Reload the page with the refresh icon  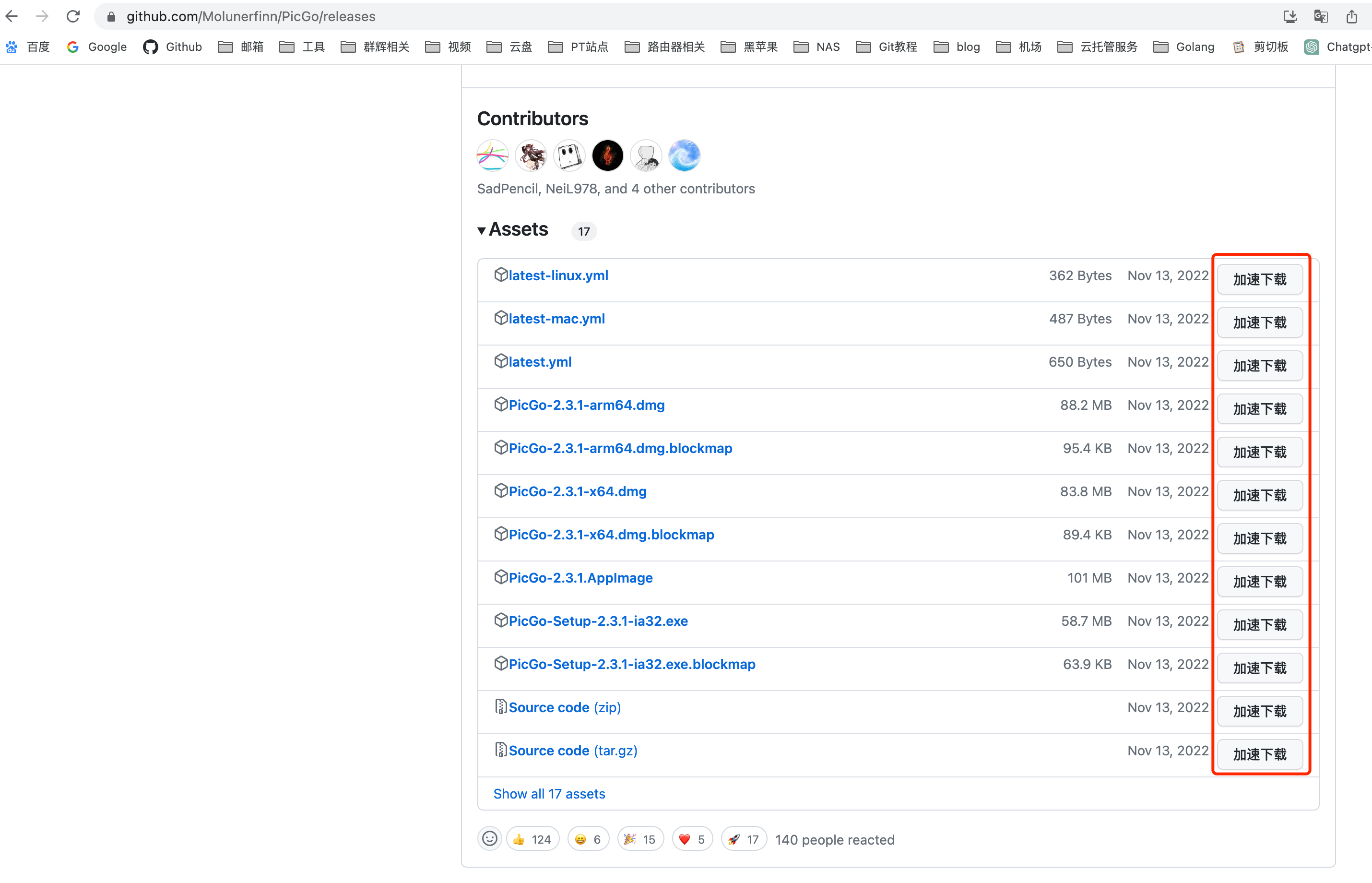click(73, 16)
